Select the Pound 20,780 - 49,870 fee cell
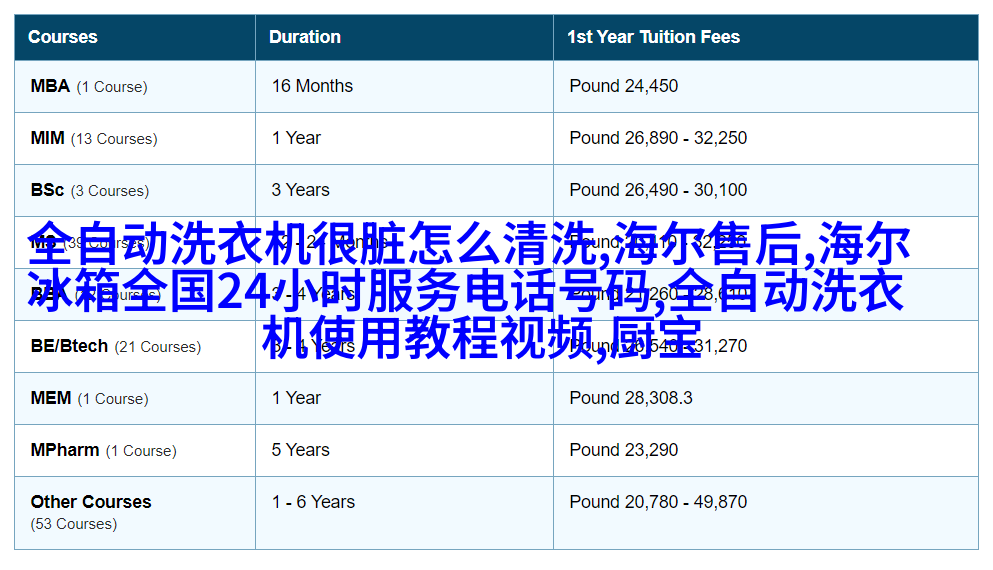 tap(658, 502)
